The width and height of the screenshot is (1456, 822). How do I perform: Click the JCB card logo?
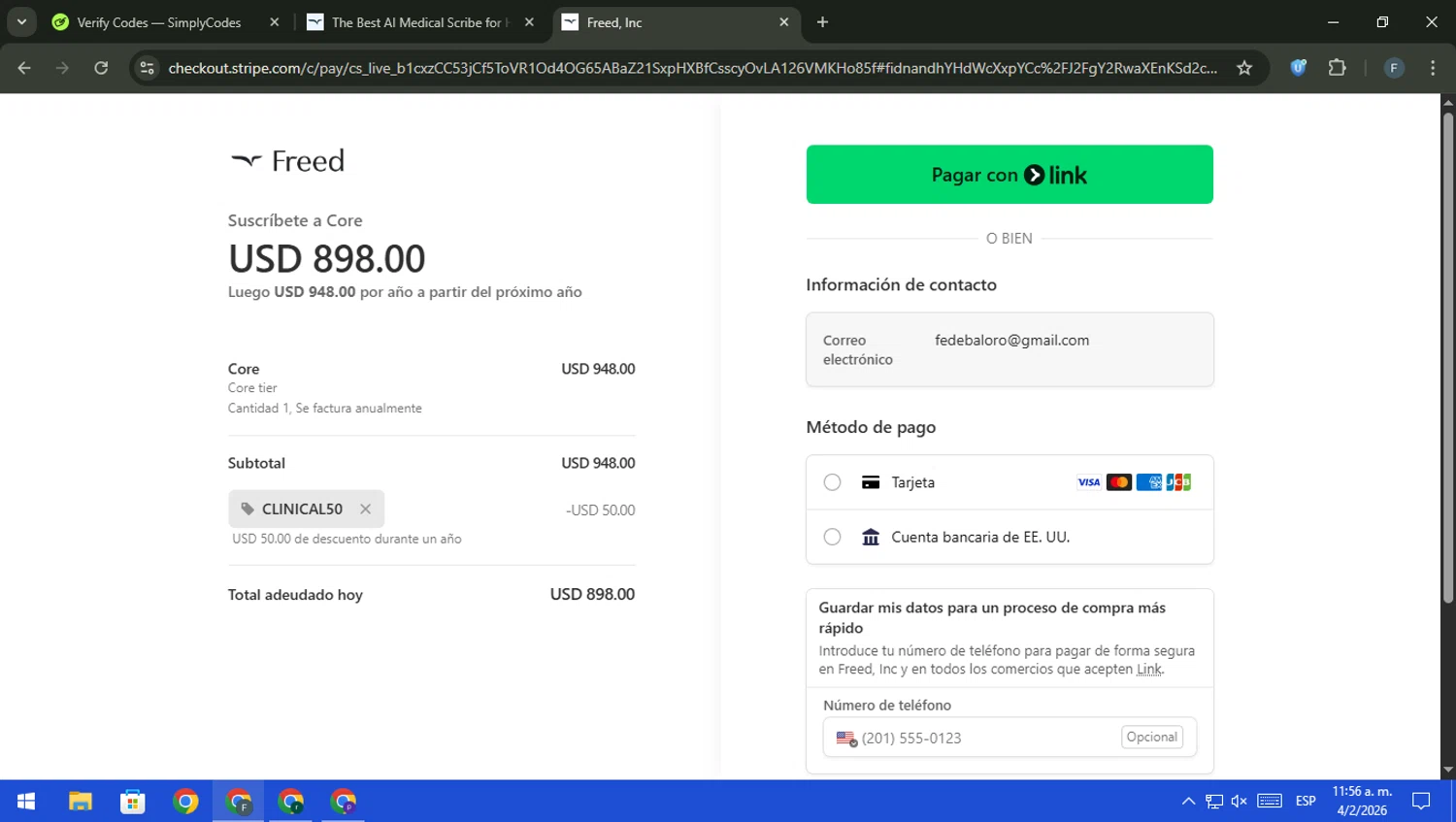(x=1178, y=482)
